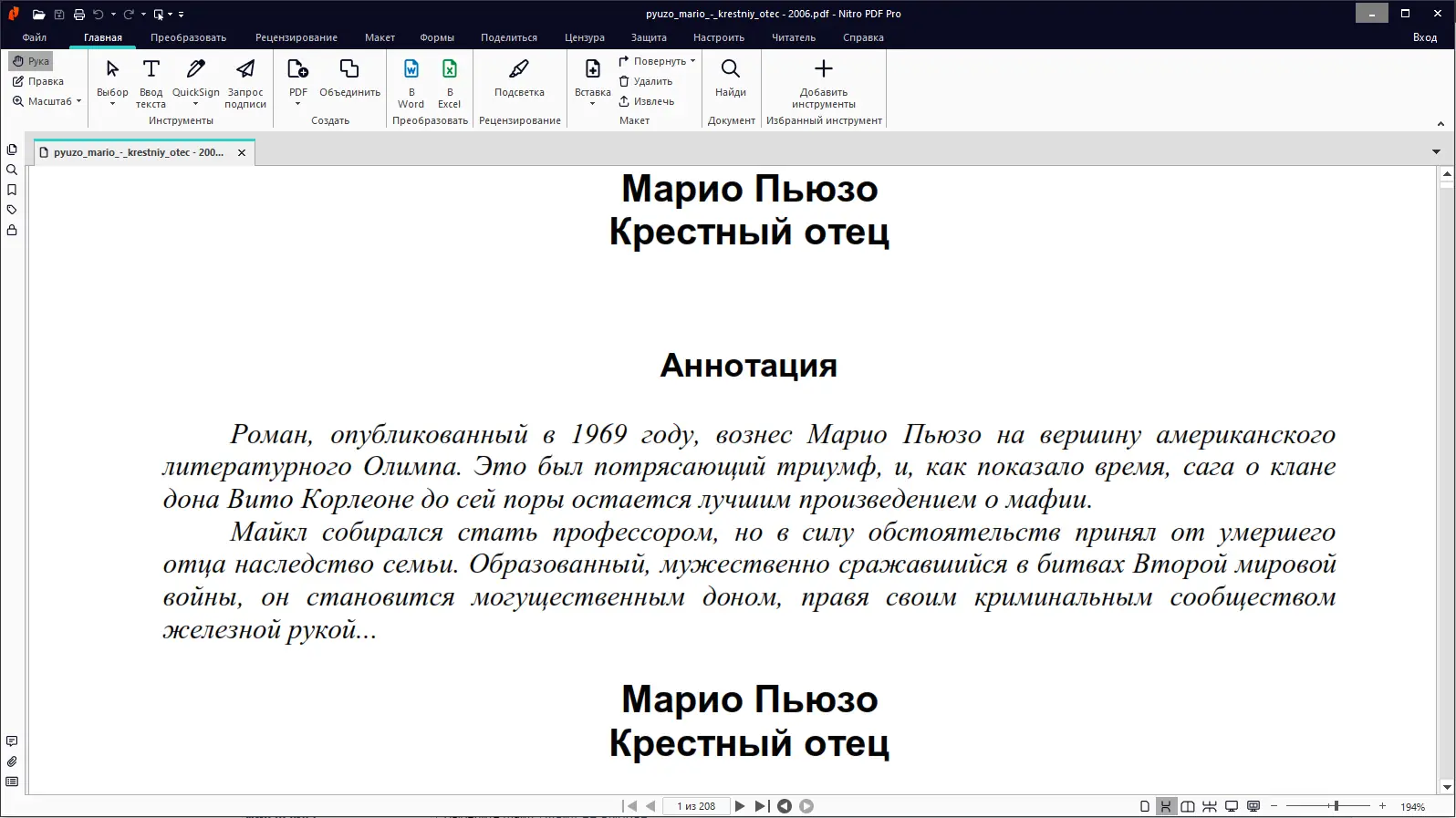Viewport: 1456px width, 818px height.
Task: Open a file with the folder icon
Action: point(38,15)
